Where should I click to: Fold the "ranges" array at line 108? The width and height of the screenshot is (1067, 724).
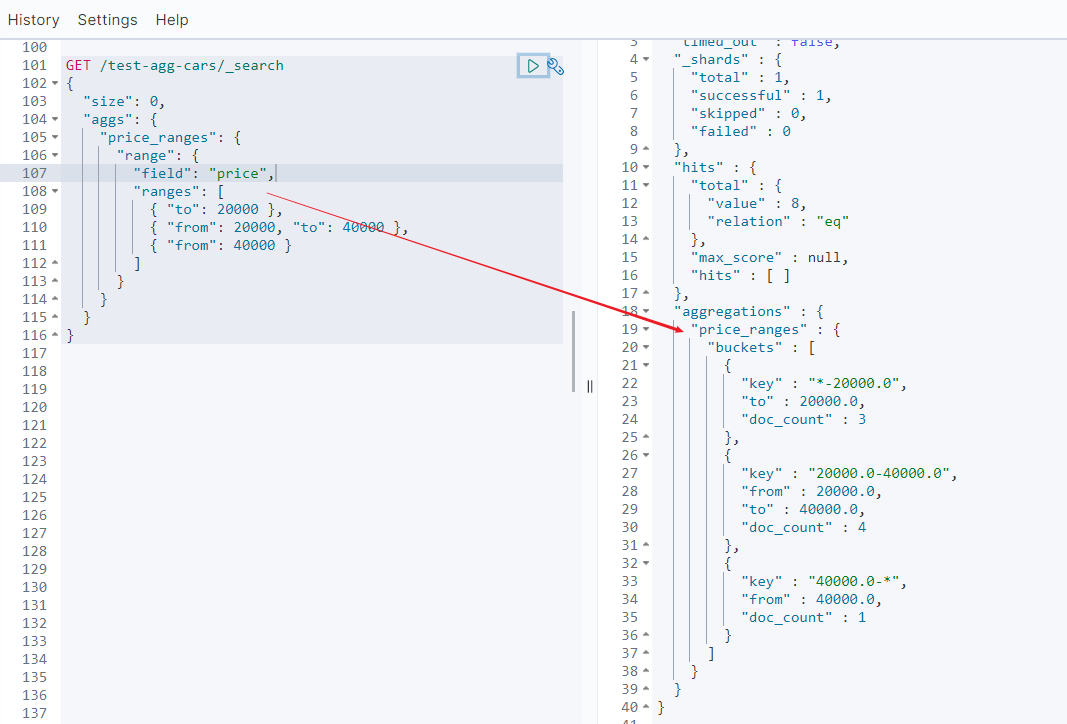click(54, 192)
